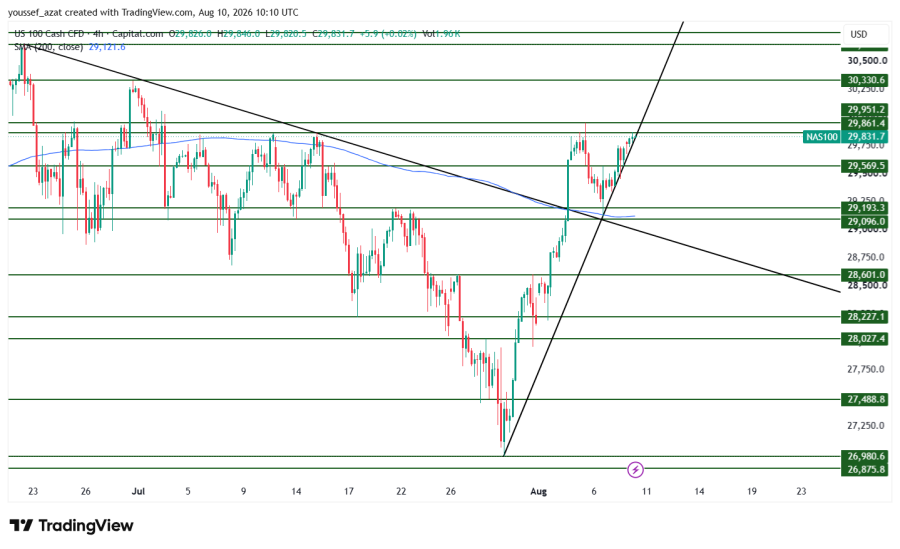This screenshot has width=900, height=549.
Task: Click the date label 19 on time axis
Action: (751, 492)
